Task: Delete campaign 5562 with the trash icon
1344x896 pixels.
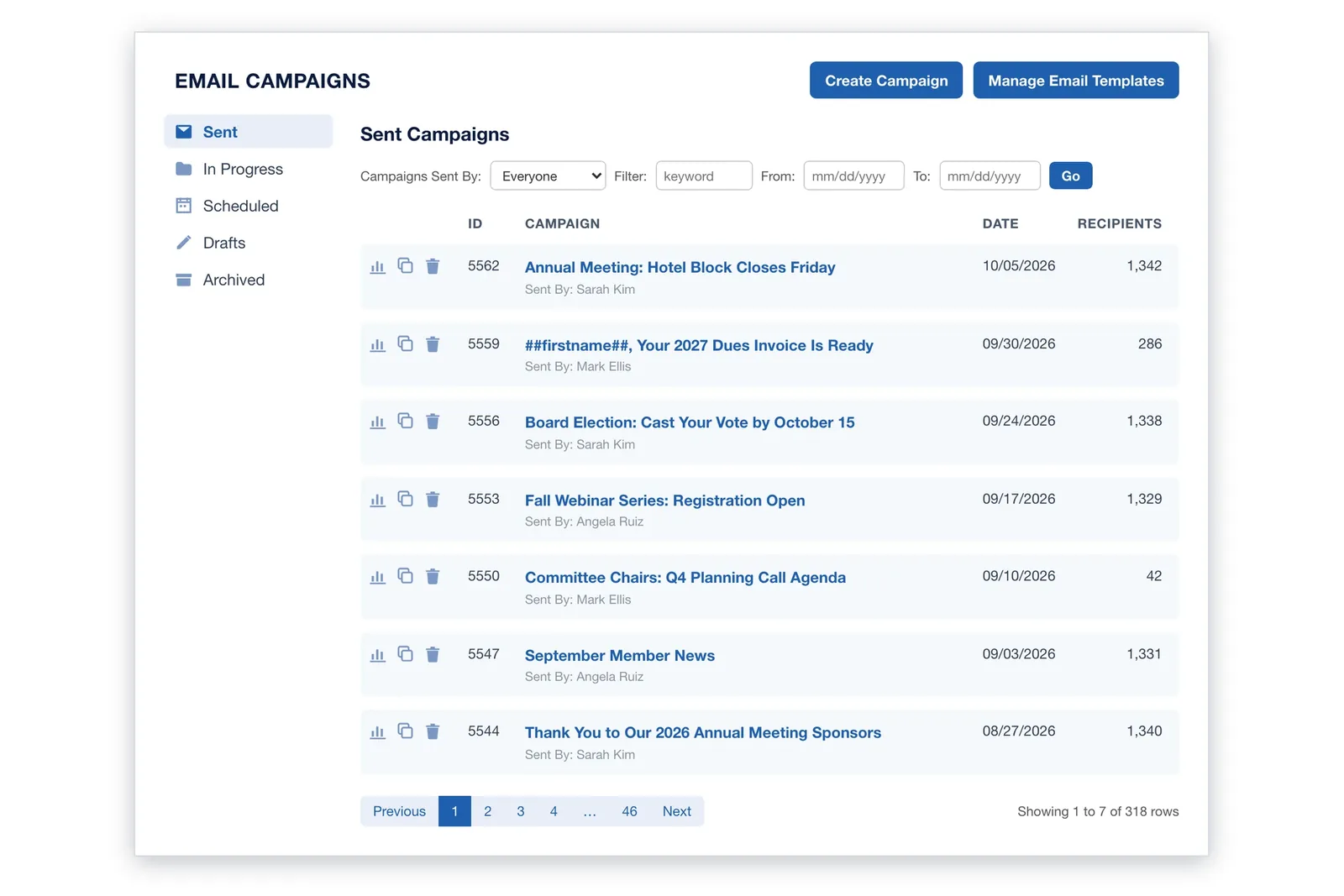Action: coord(433,266)
